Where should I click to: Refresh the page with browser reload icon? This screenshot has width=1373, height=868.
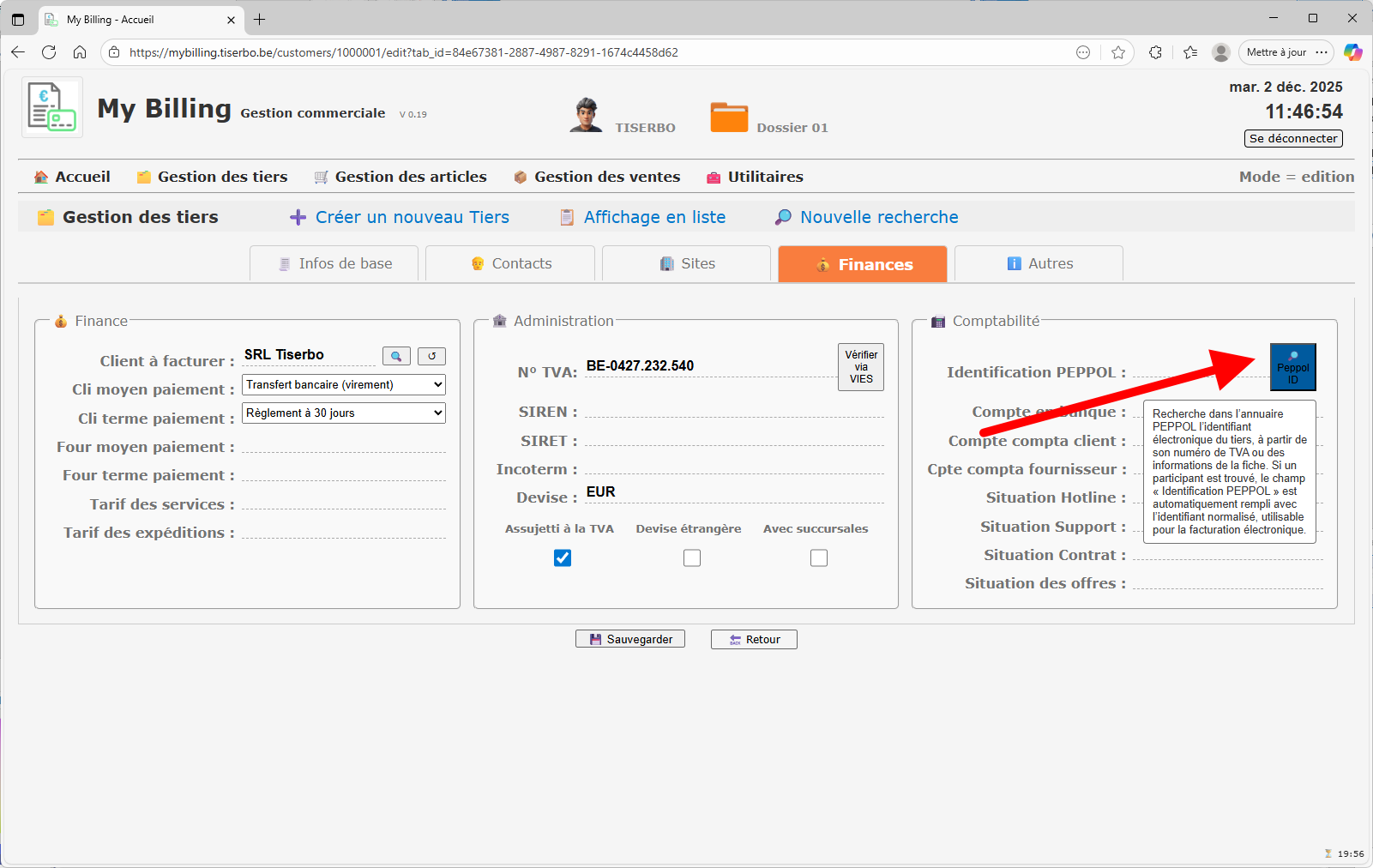click(x=49, y=52)
